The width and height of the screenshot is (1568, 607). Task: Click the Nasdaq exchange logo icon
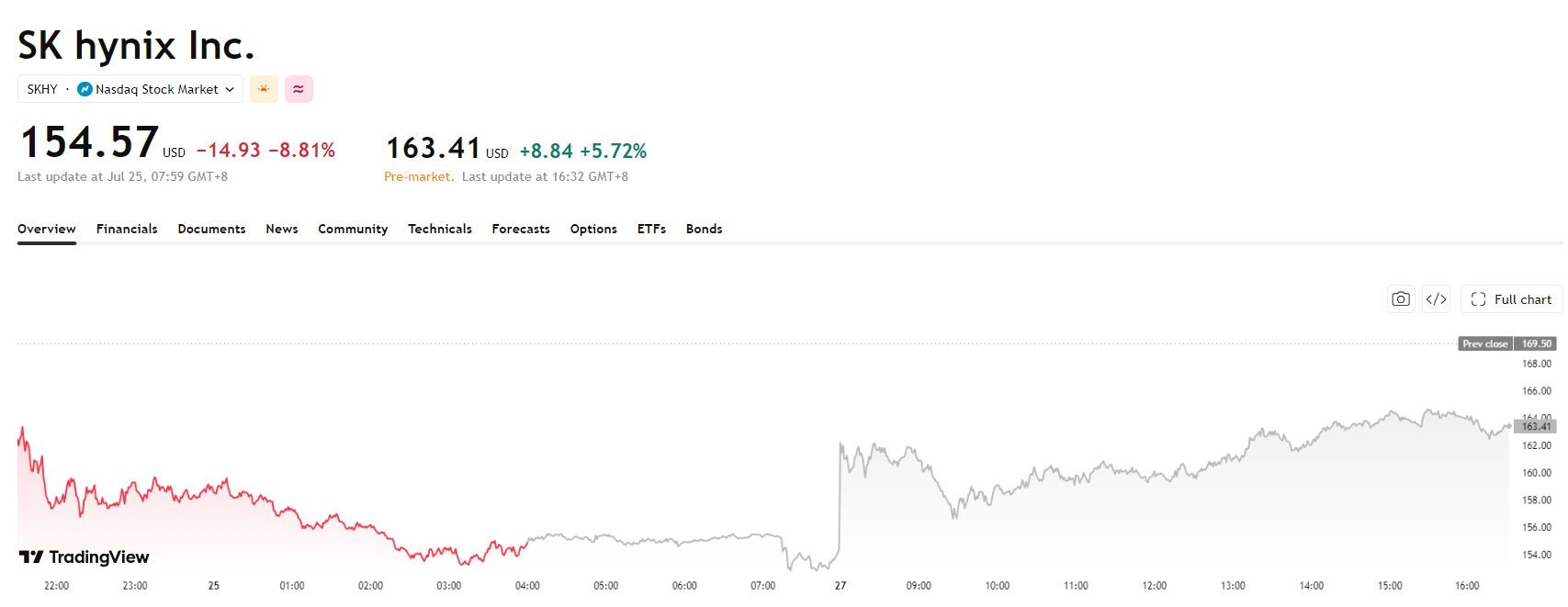point(85,89)
